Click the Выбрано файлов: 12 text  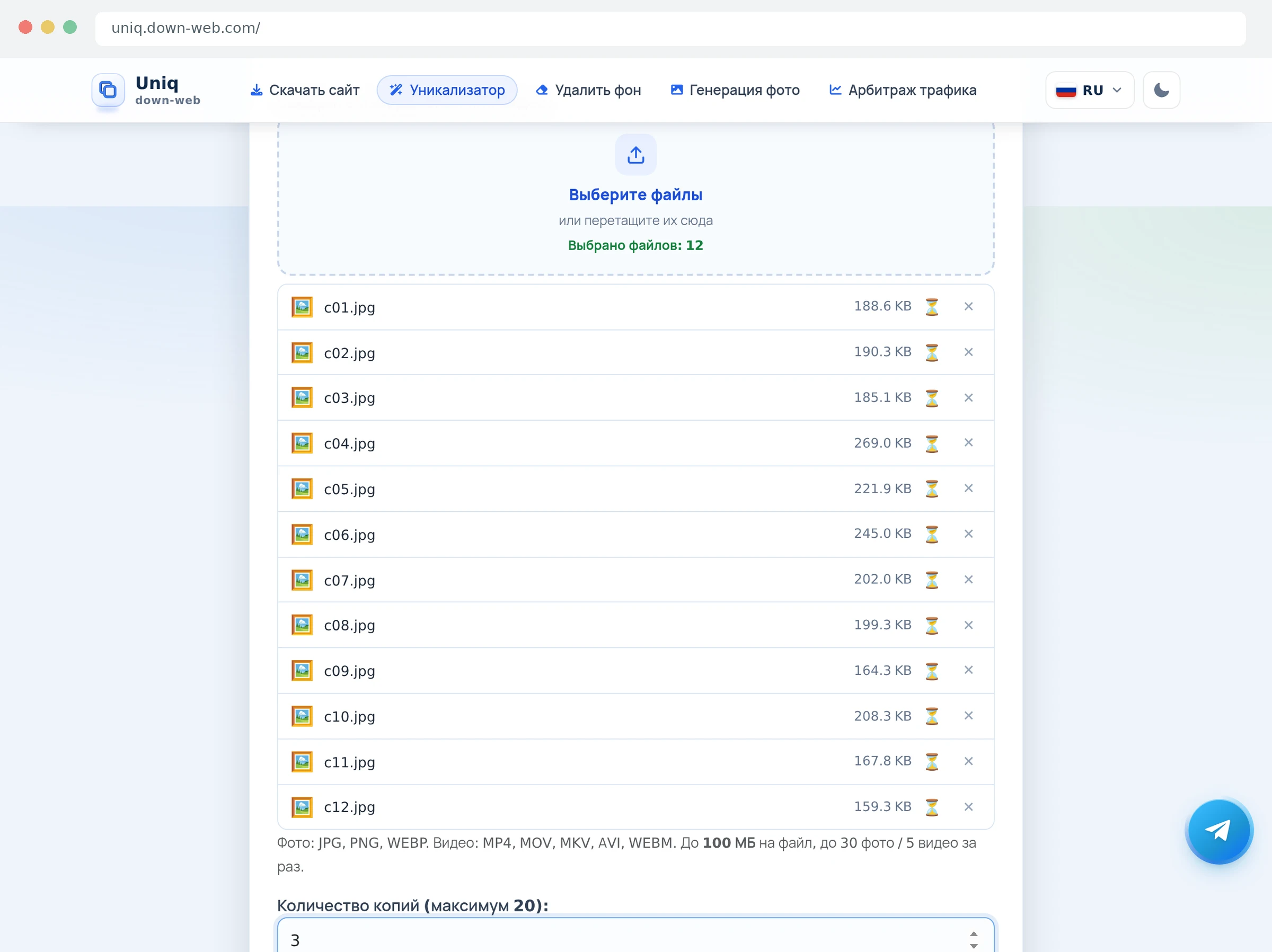click(635, 245)
